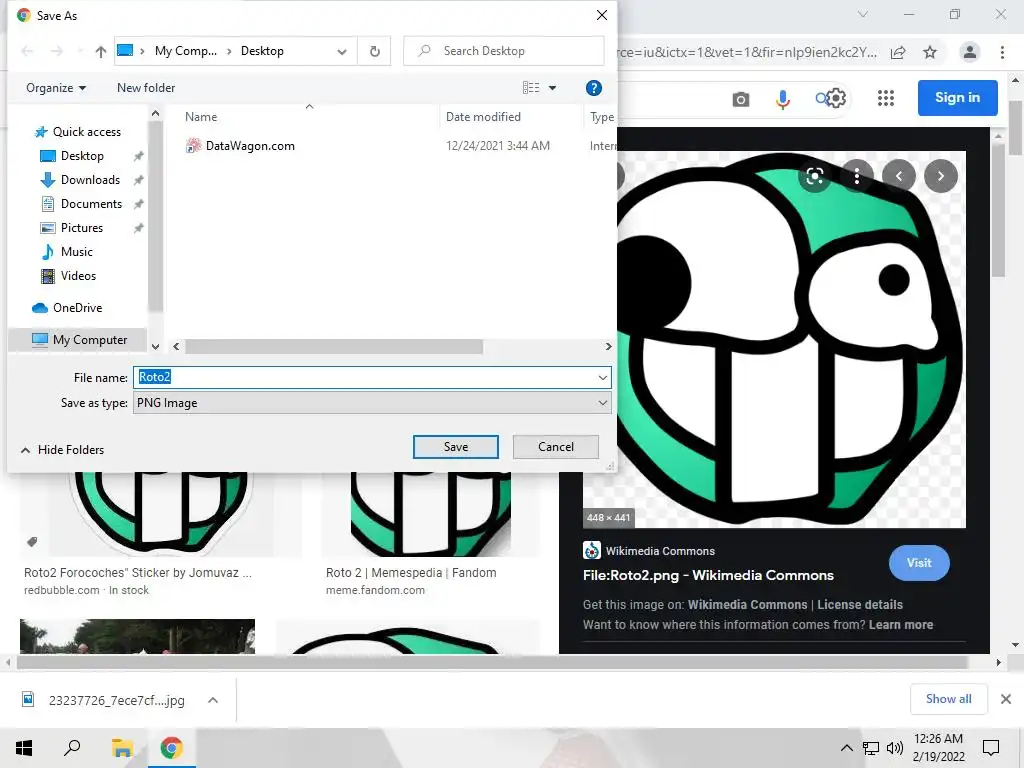Click the Search Desktop field
Viewport: 1024px width, 768px height.
click(x=504, y=51)
